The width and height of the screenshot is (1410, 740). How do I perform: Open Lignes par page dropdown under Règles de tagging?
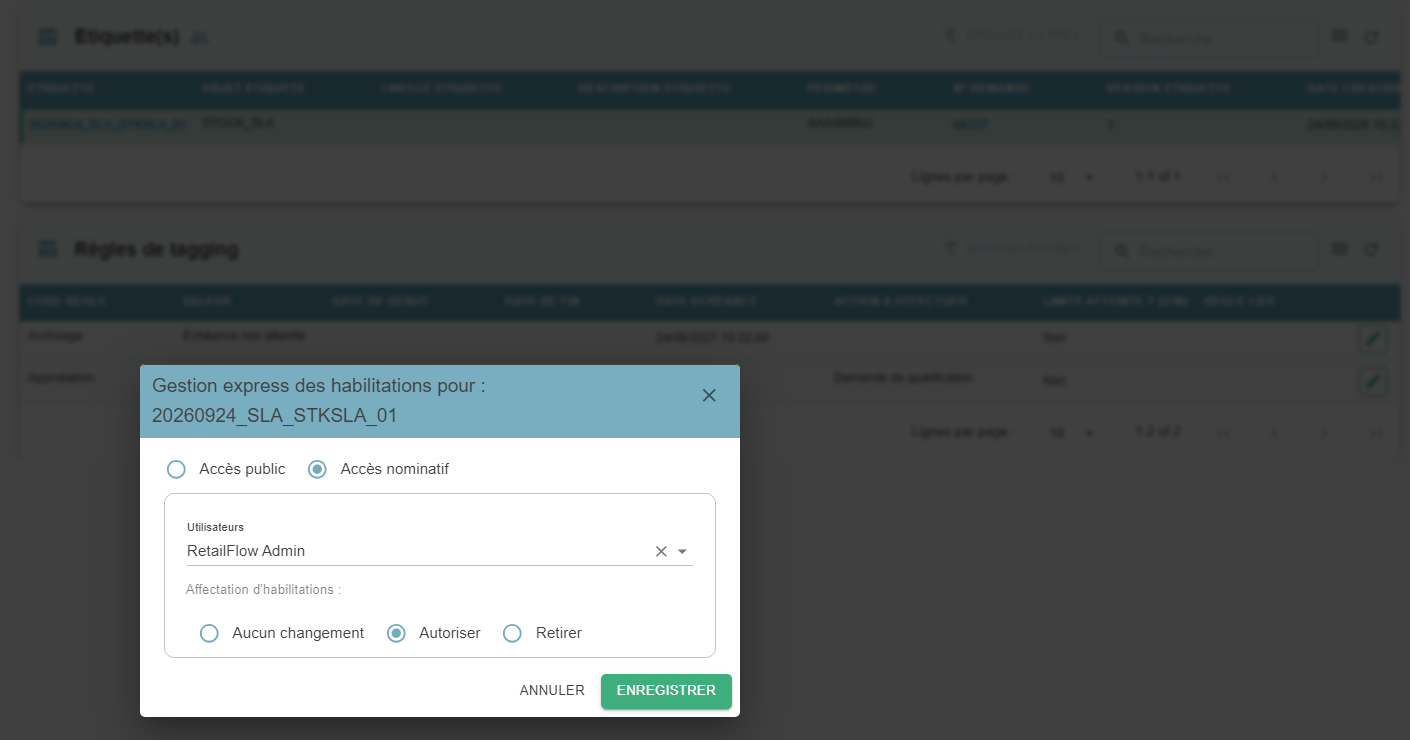coord(1073,432)
